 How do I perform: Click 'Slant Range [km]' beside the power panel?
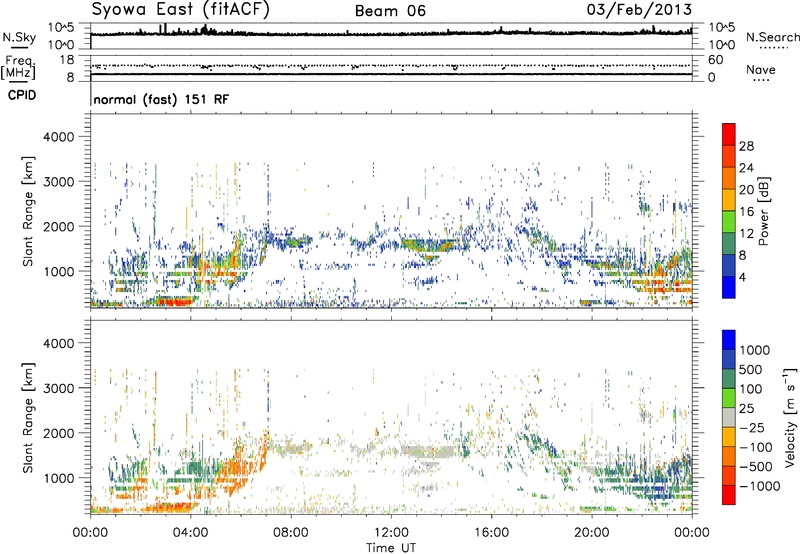tap(28, 211)
